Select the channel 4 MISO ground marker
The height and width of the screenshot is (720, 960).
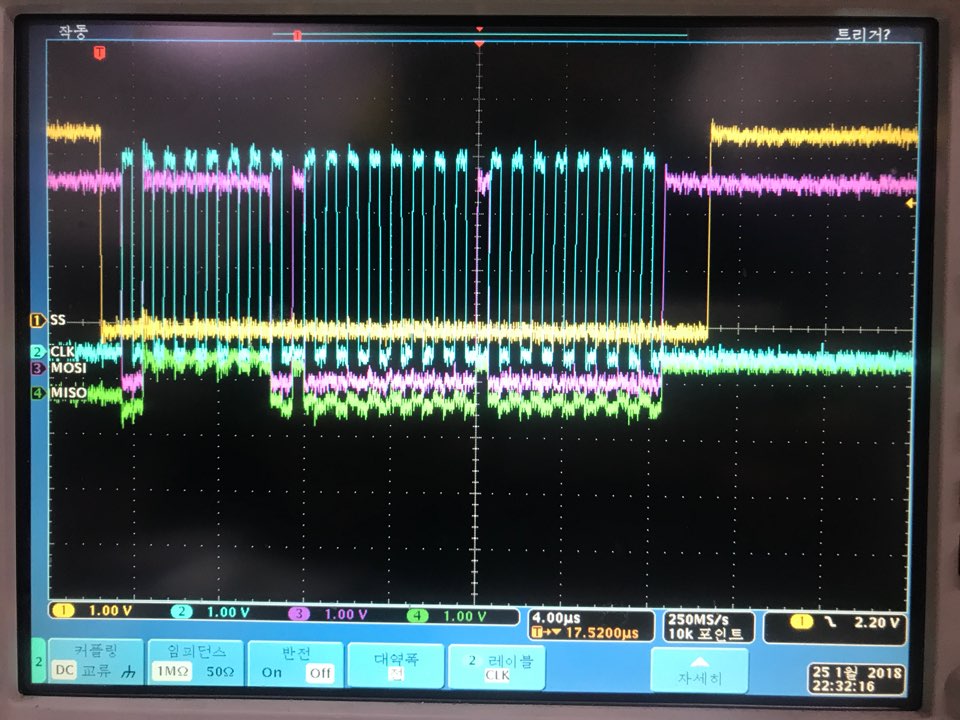coord(38,393)
